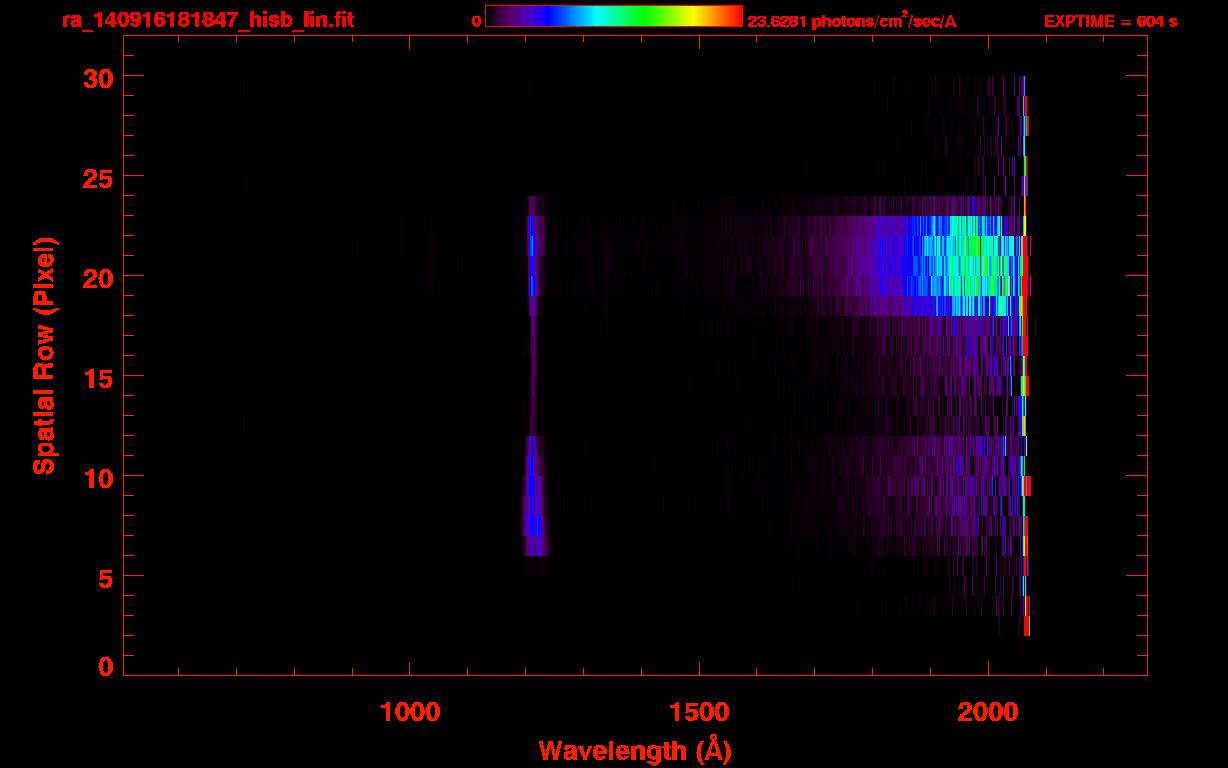Screen dimensions: 1228x768
Task: Click the y-axis tick label 20
Action: [97, 277]
